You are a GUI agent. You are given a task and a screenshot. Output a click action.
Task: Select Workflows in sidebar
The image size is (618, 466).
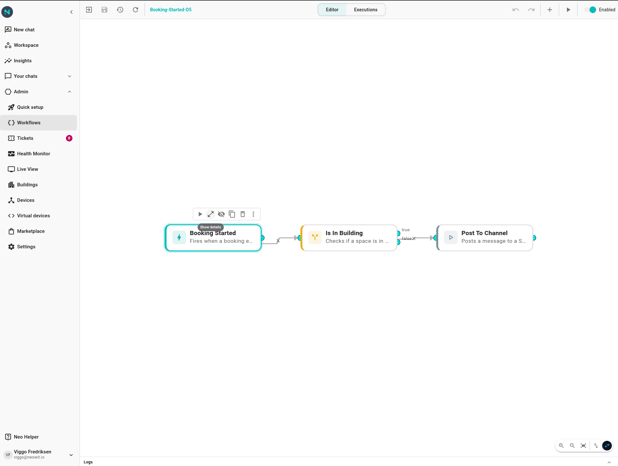coord(39,123)
